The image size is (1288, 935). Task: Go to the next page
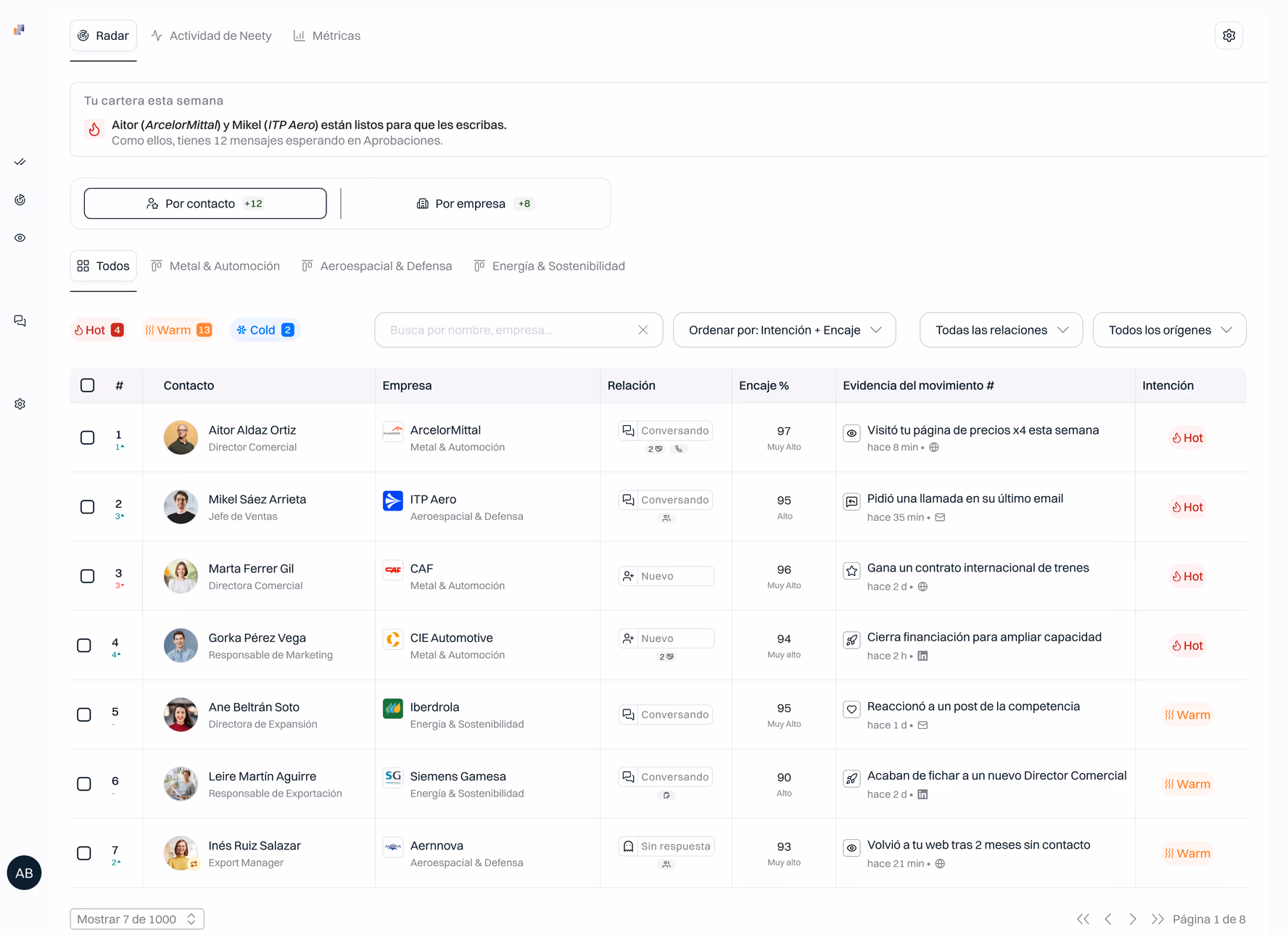coord(1133,919)
